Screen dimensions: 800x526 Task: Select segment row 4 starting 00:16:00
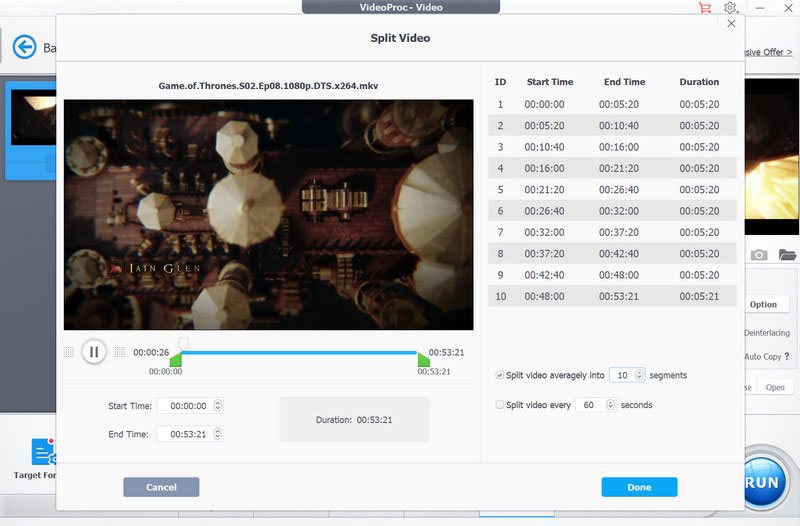tap(612, 168)
